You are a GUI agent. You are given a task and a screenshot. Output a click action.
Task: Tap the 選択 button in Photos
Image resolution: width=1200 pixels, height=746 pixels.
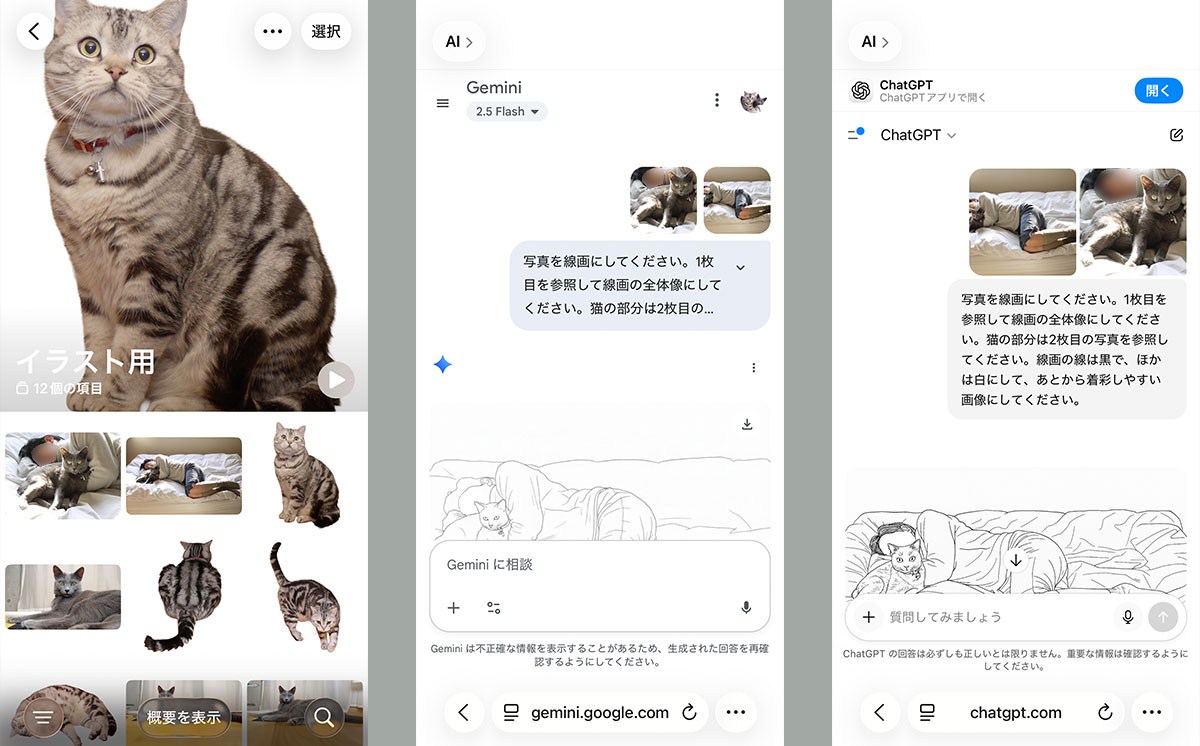326,31
